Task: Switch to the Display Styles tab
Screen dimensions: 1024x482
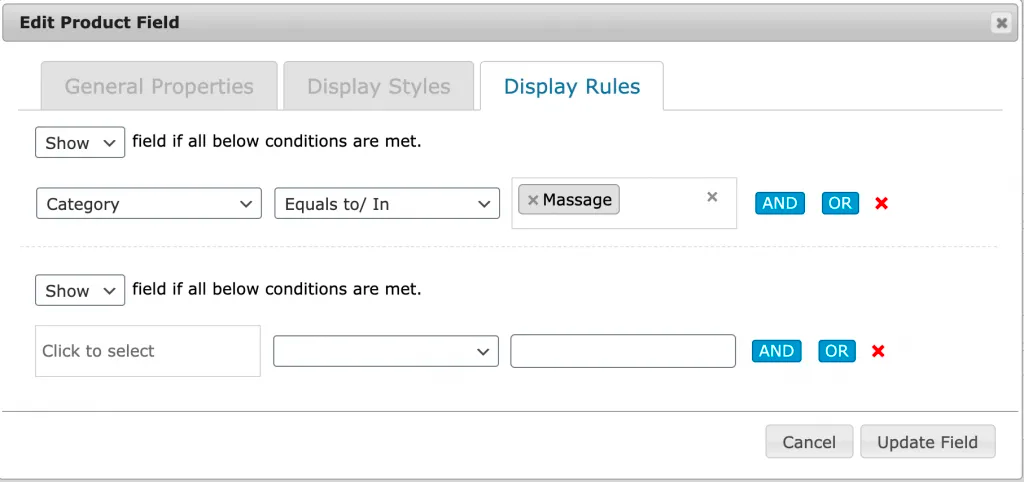Action: 378,87
